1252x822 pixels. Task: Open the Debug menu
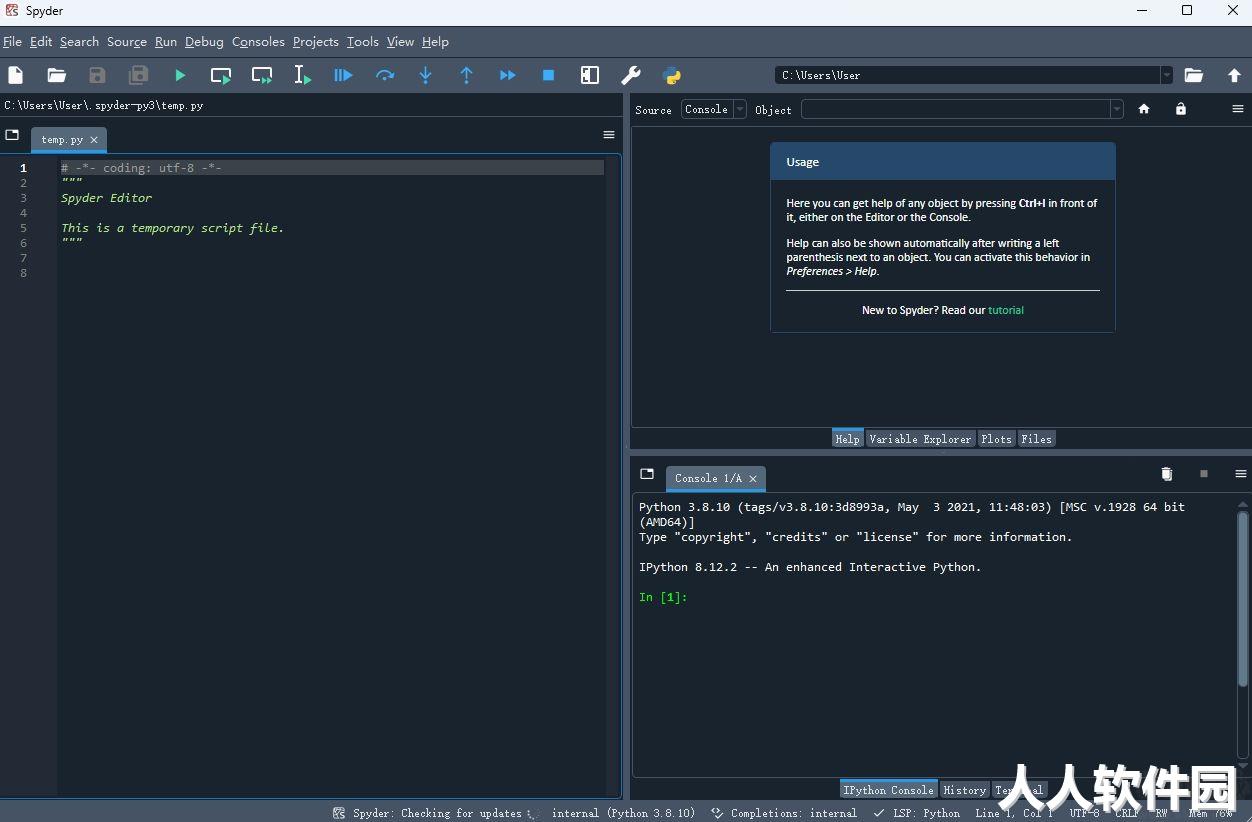pyautogui.click(x=204, y=42)
